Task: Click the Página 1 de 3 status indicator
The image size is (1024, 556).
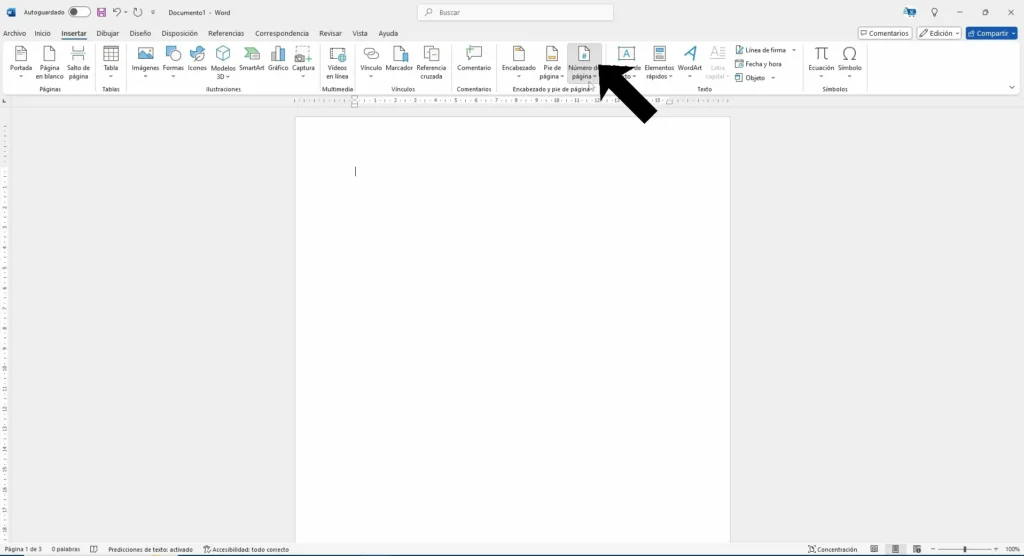Action: (23, 549)
